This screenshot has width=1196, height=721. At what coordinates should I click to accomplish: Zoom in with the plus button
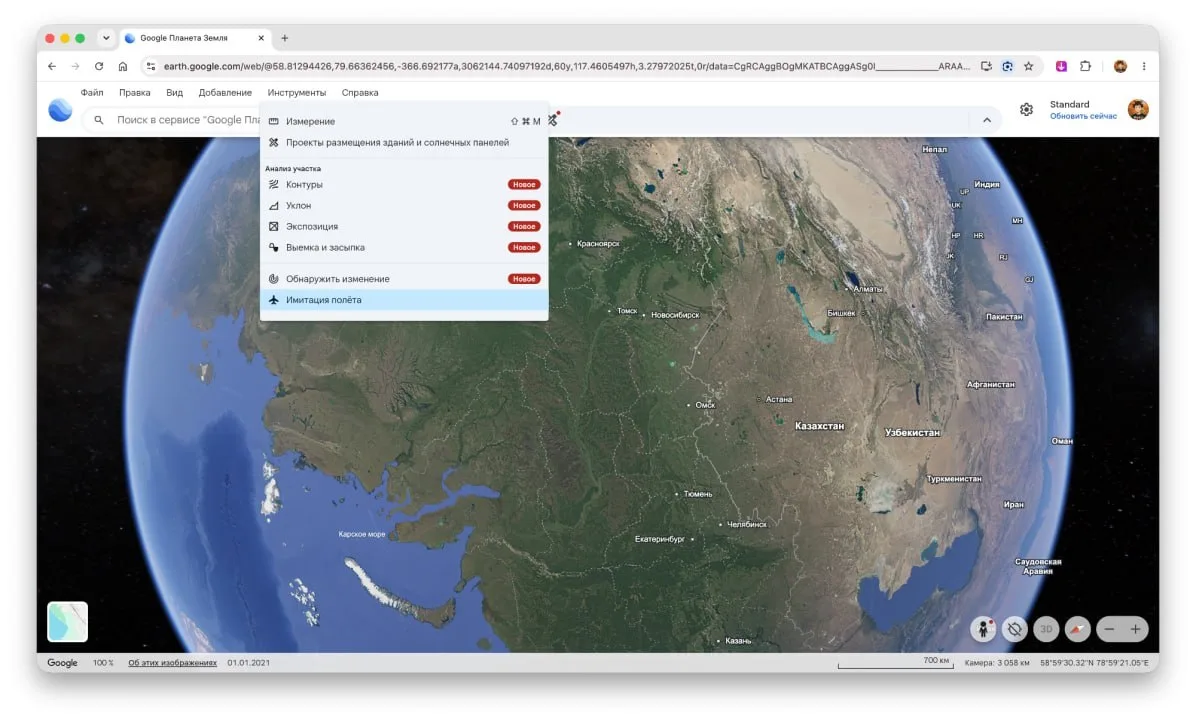pos(1135,629)
